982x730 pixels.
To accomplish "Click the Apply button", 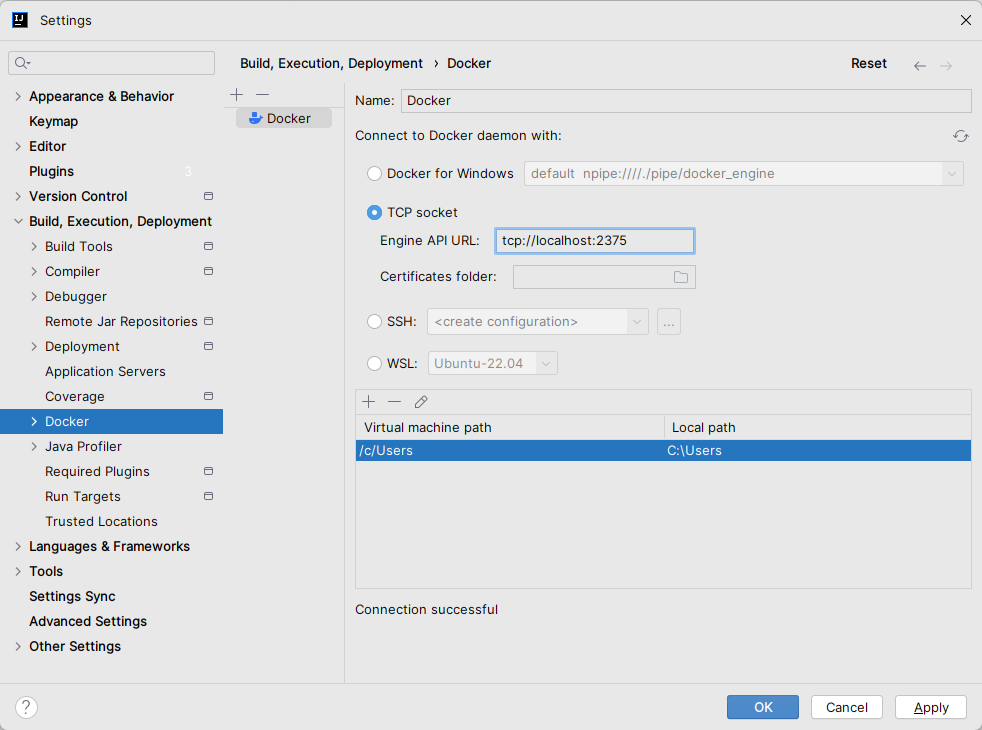I will point(931,707).
